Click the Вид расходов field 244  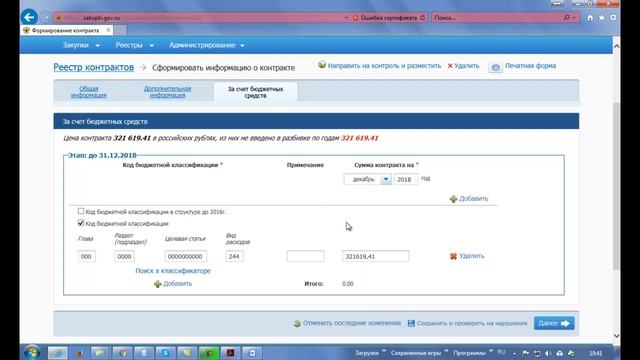click(234, 256)
